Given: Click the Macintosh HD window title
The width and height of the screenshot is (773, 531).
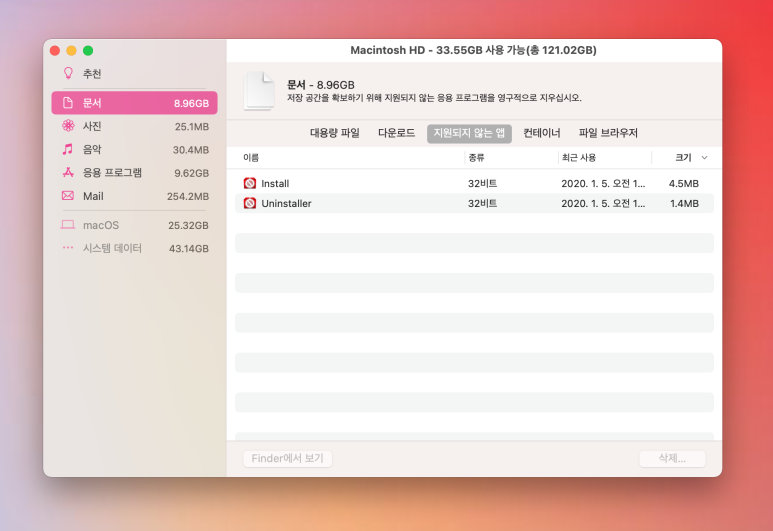Looking at the screenshot, I should 473,50.
